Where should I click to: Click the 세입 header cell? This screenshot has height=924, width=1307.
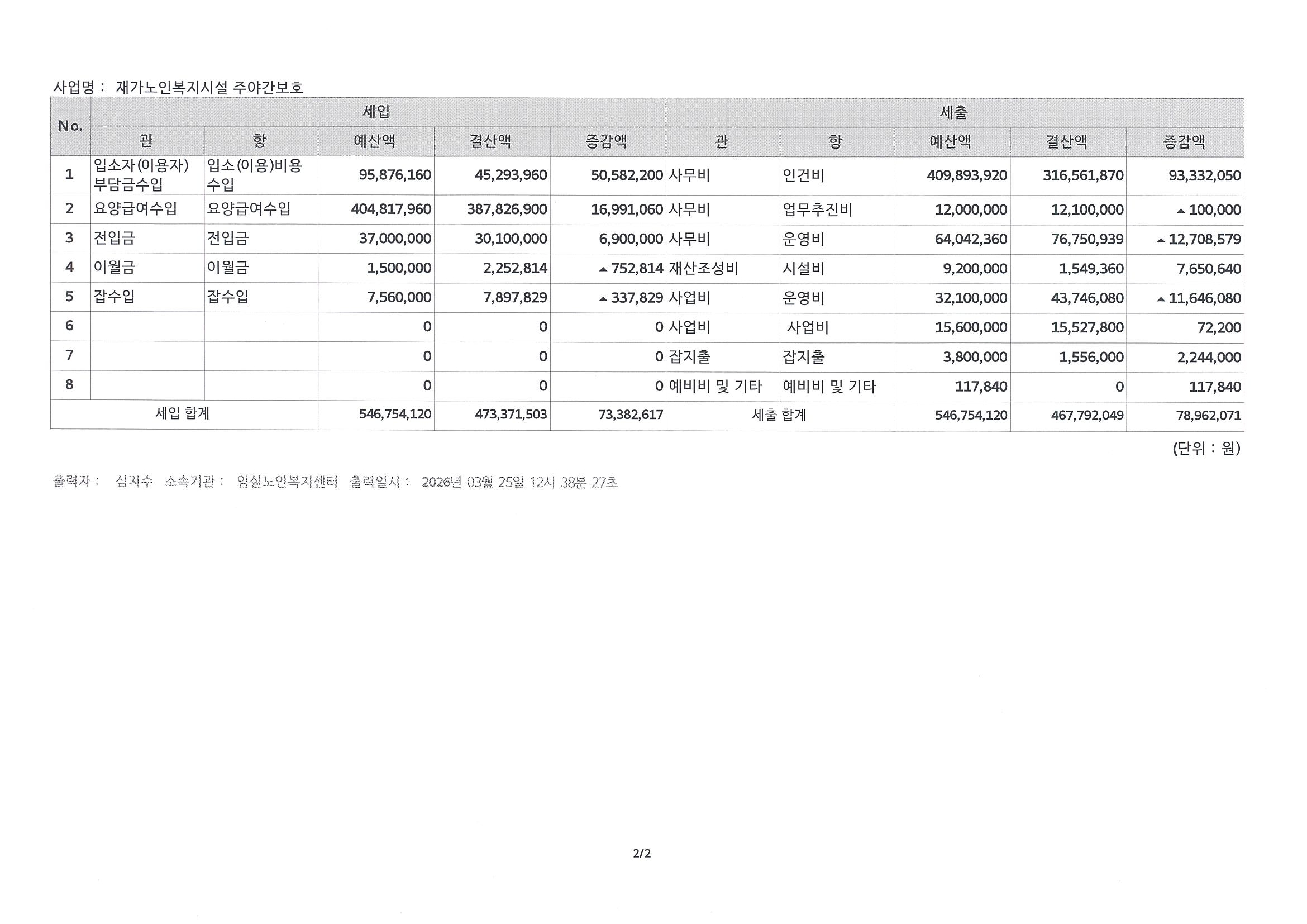click(376, 112)
